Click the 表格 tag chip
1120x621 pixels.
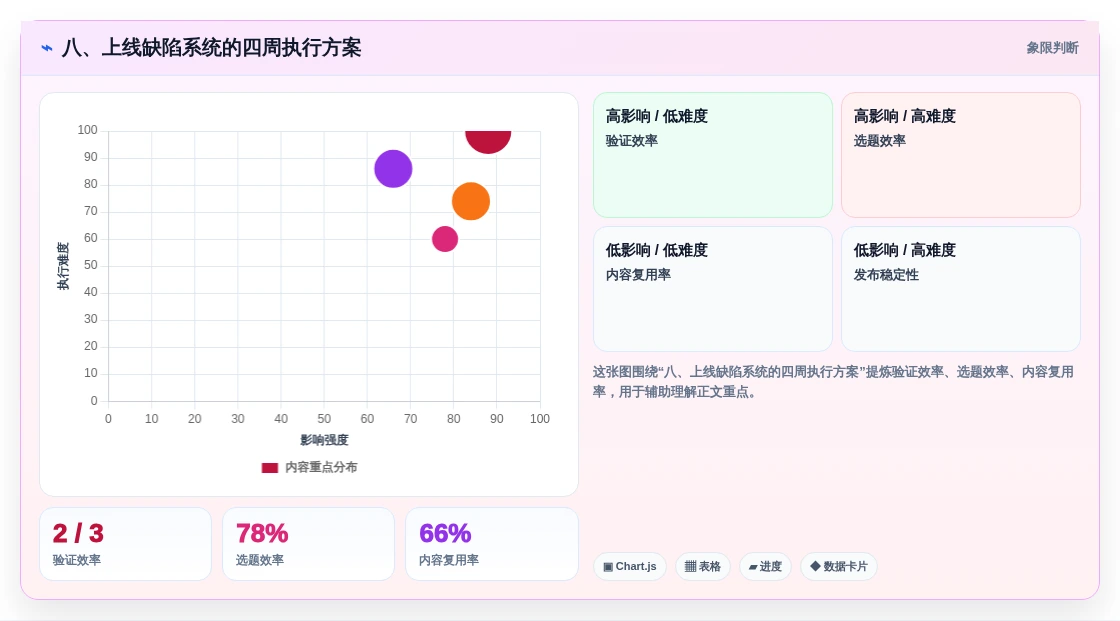pos(703,567)
